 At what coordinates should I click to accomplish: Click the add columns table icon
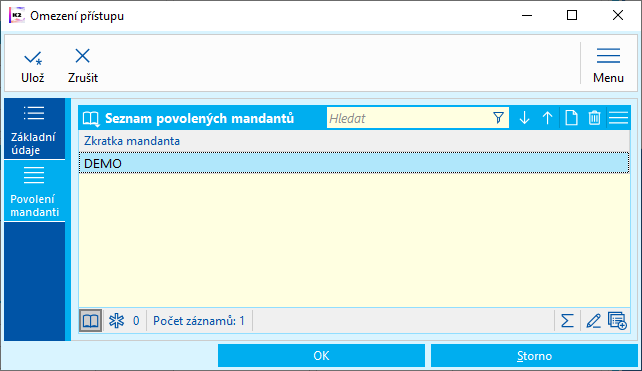click(x=617, y=321)
